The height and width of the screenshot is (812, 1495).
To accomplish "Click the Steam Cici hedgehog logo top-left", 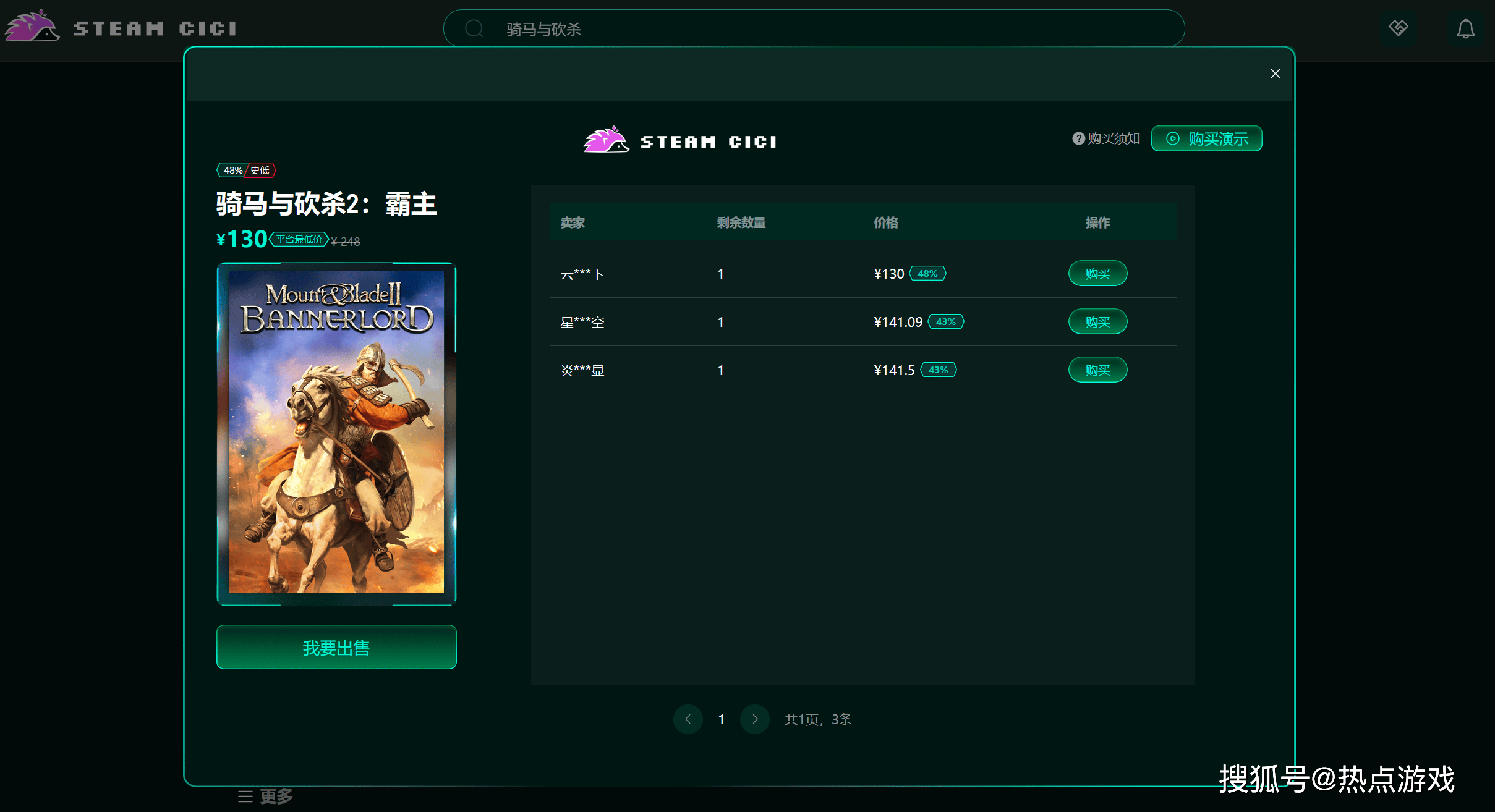I will (32, 27).
